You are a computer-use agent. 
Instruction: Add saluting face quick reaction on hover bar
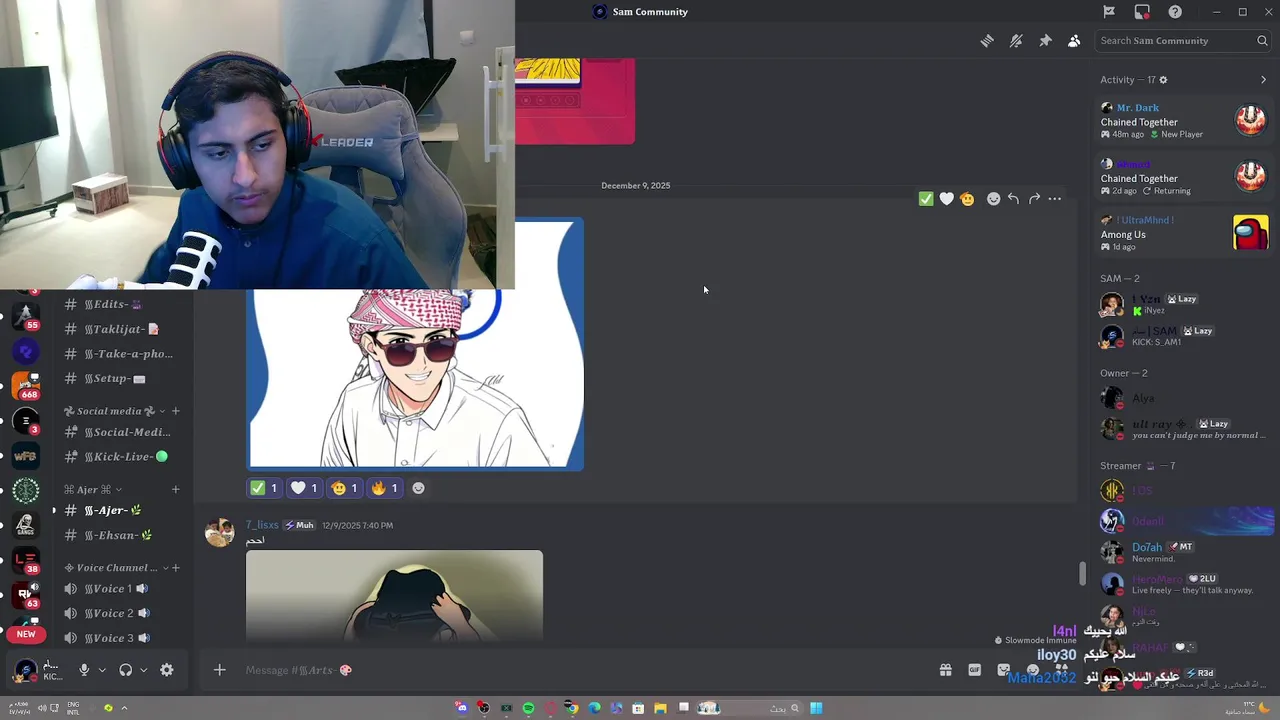pos(967,199)
